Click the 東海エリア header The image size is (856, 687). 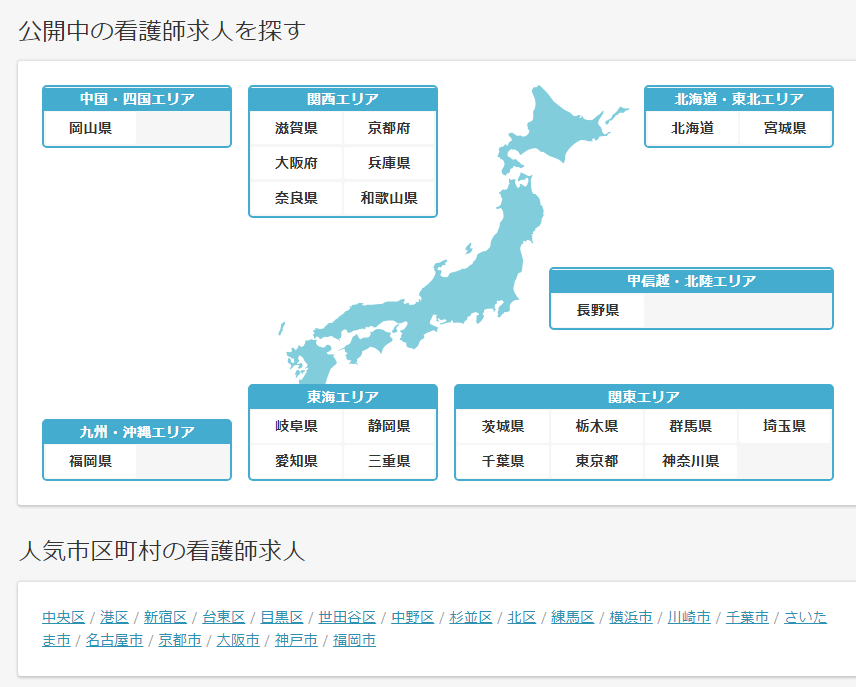click(343, 396)
